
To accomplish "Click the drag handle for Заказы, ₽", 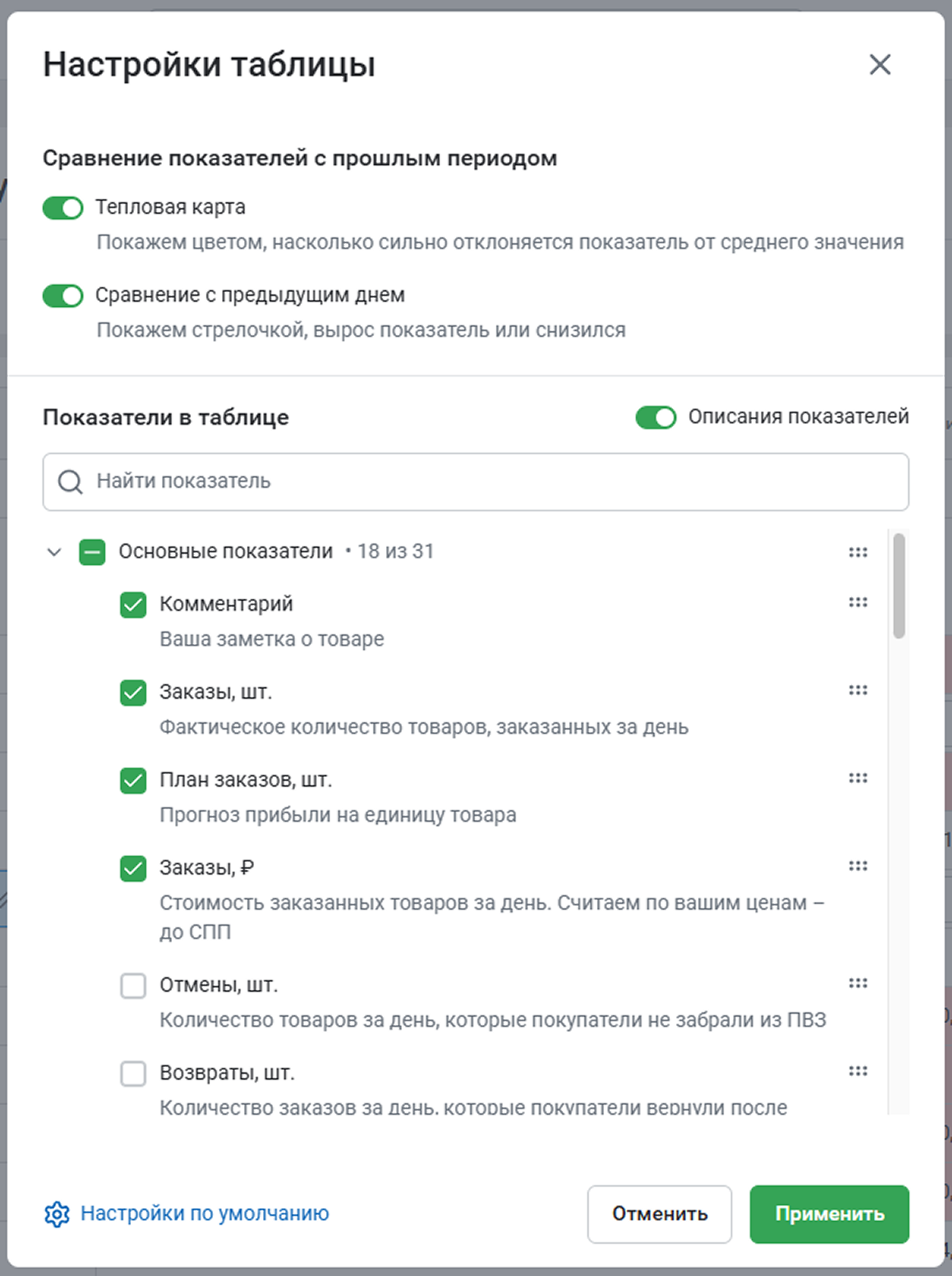I will (x=858, y=866).
